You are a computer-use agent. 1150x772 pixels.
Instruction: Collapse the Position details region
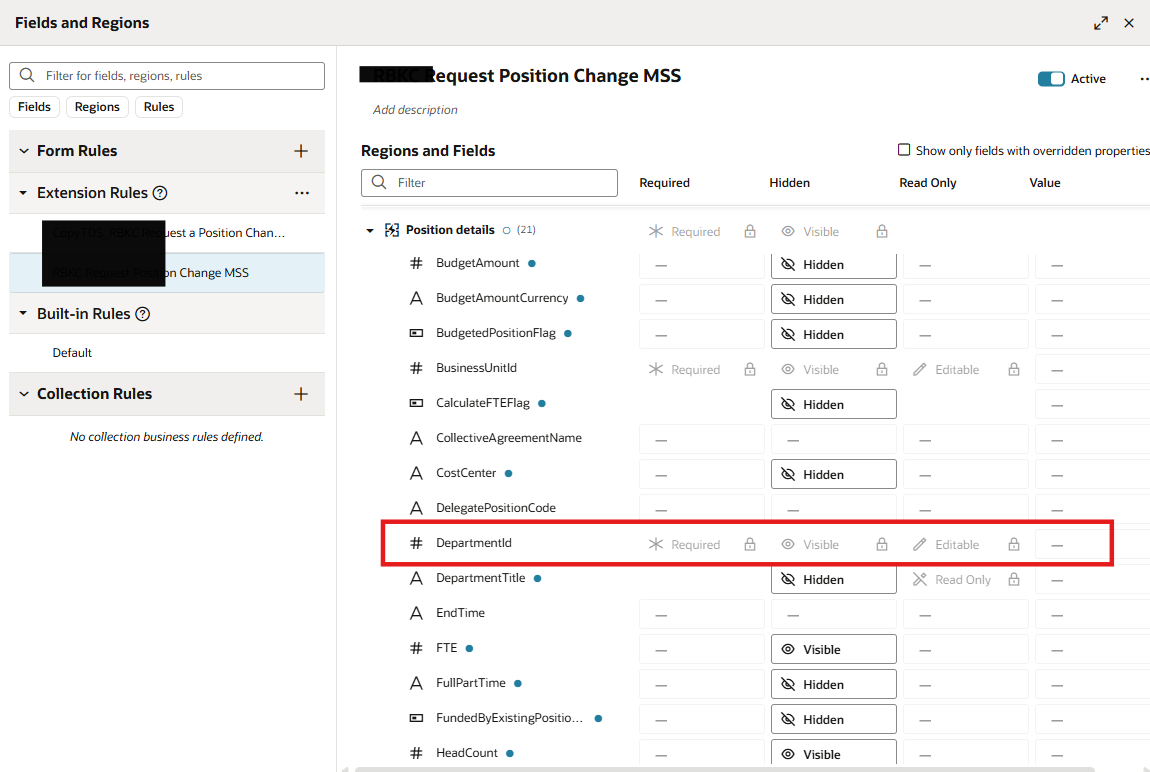tap(370, 231)
